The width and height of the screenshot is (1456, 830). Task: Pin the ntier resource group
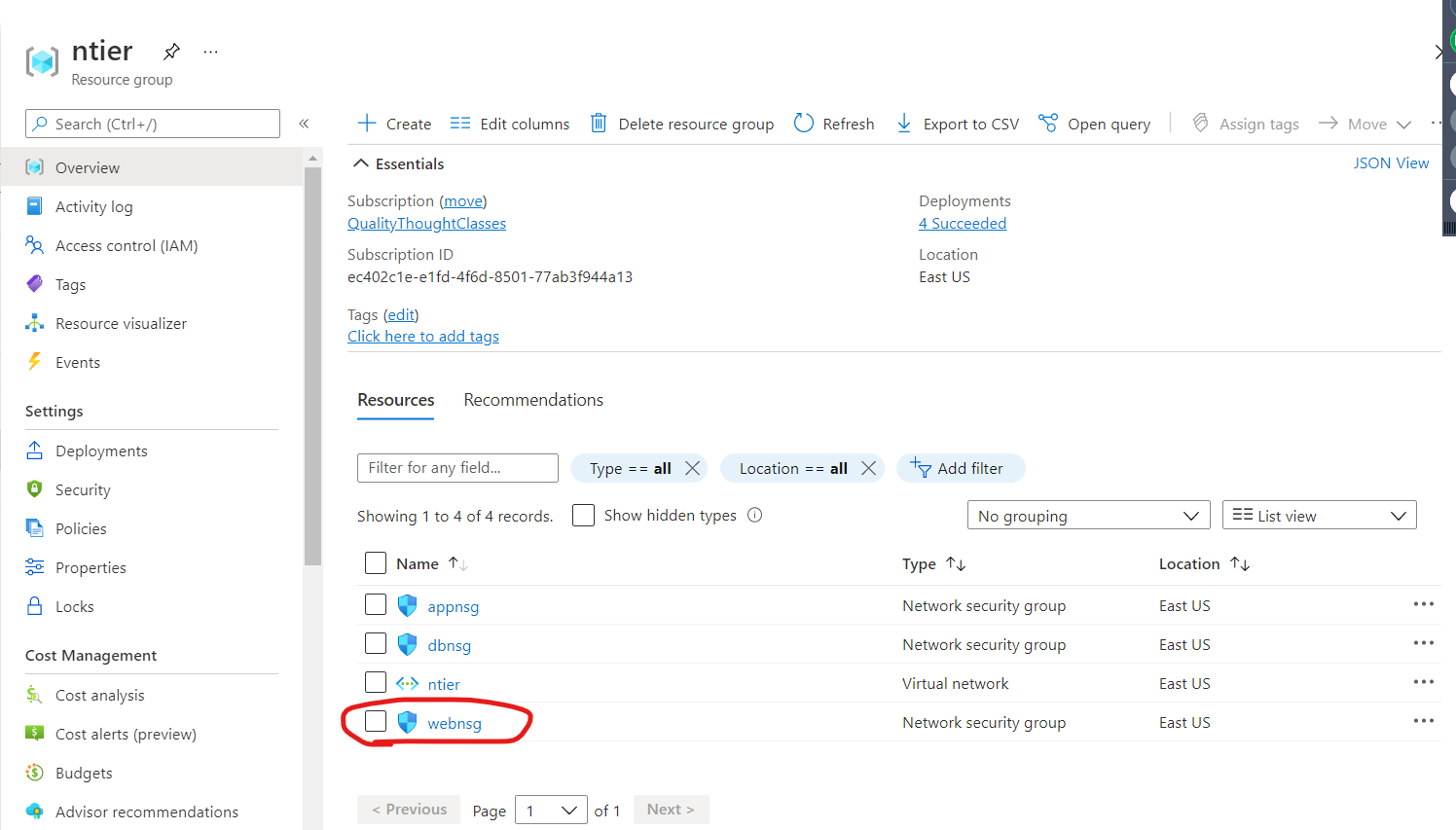click(x=171, y=52)
